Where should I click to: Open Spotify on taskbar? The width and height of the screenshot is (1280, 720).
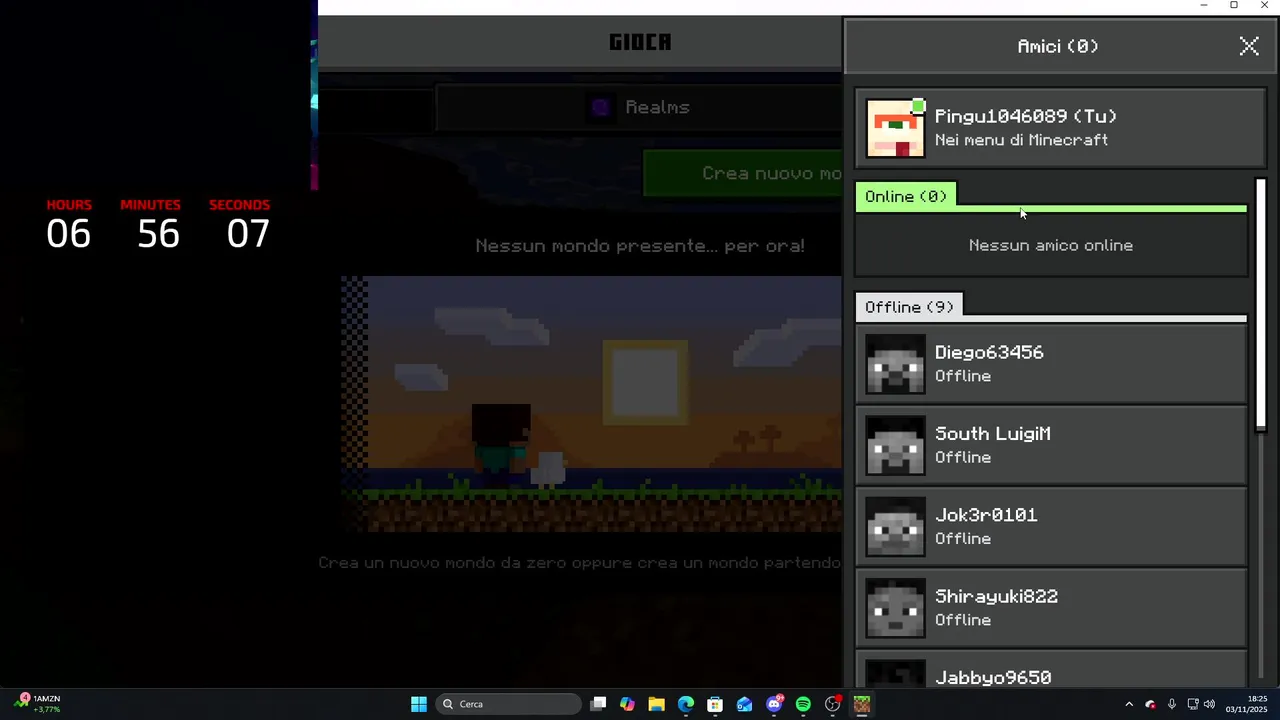pyautogui.click(x=803, y=704)
